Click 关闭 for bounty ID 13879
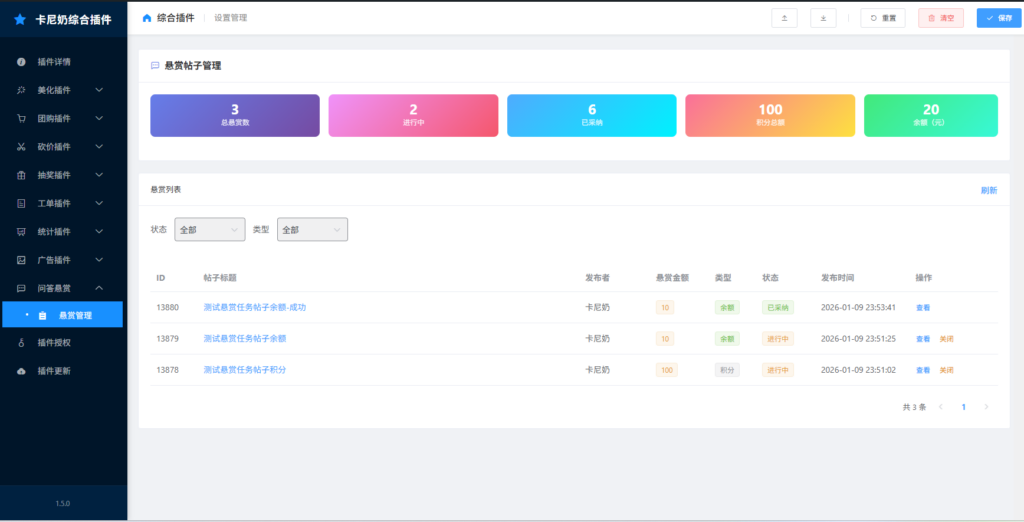1024x522 pixels. pyautogui.click(x=946, y=339)
